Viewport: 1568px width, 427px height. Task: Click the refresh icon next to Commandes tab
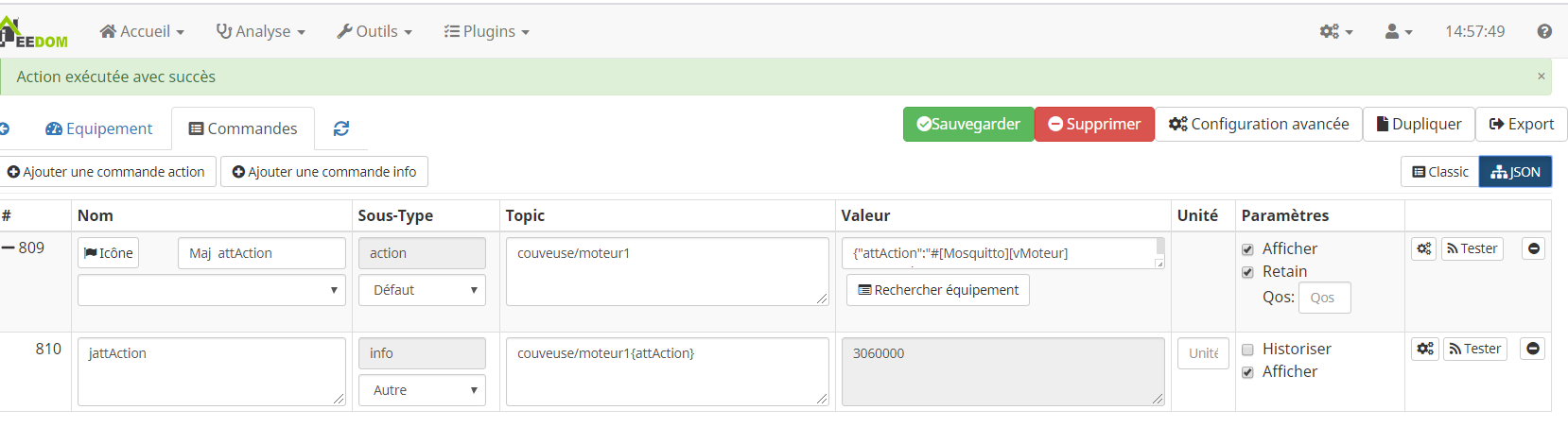(x=341, y=128)
